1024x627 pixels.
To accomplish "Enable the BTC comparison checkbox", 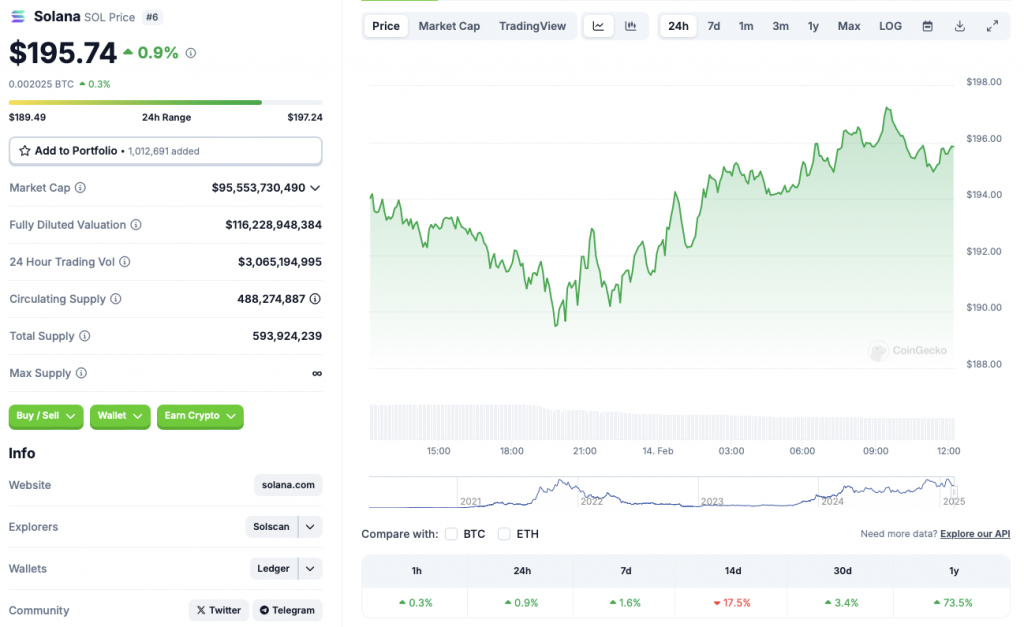I will pyautogui.click(x=451, y=534).
